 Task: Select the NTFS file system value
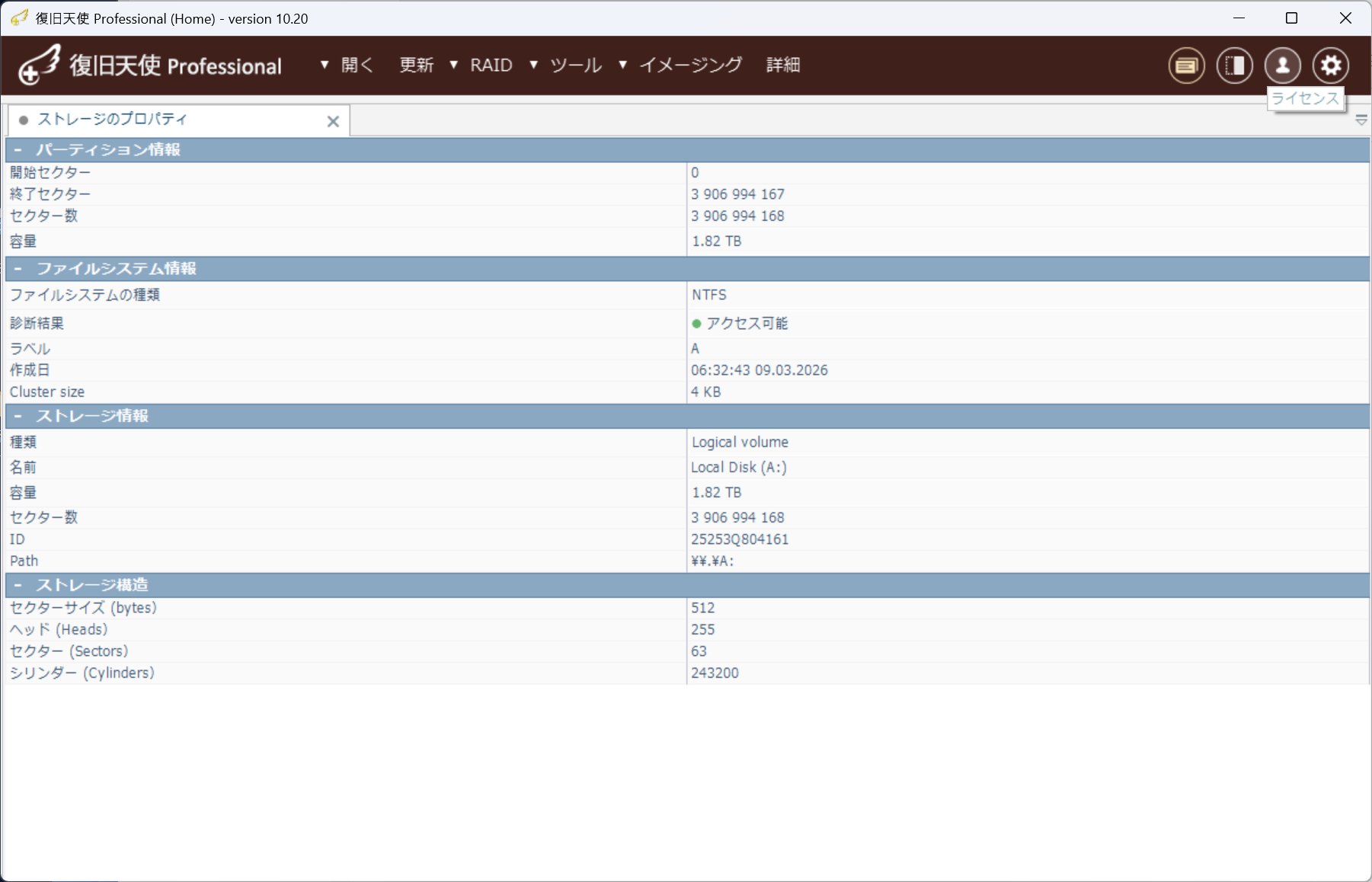(709, 296)
